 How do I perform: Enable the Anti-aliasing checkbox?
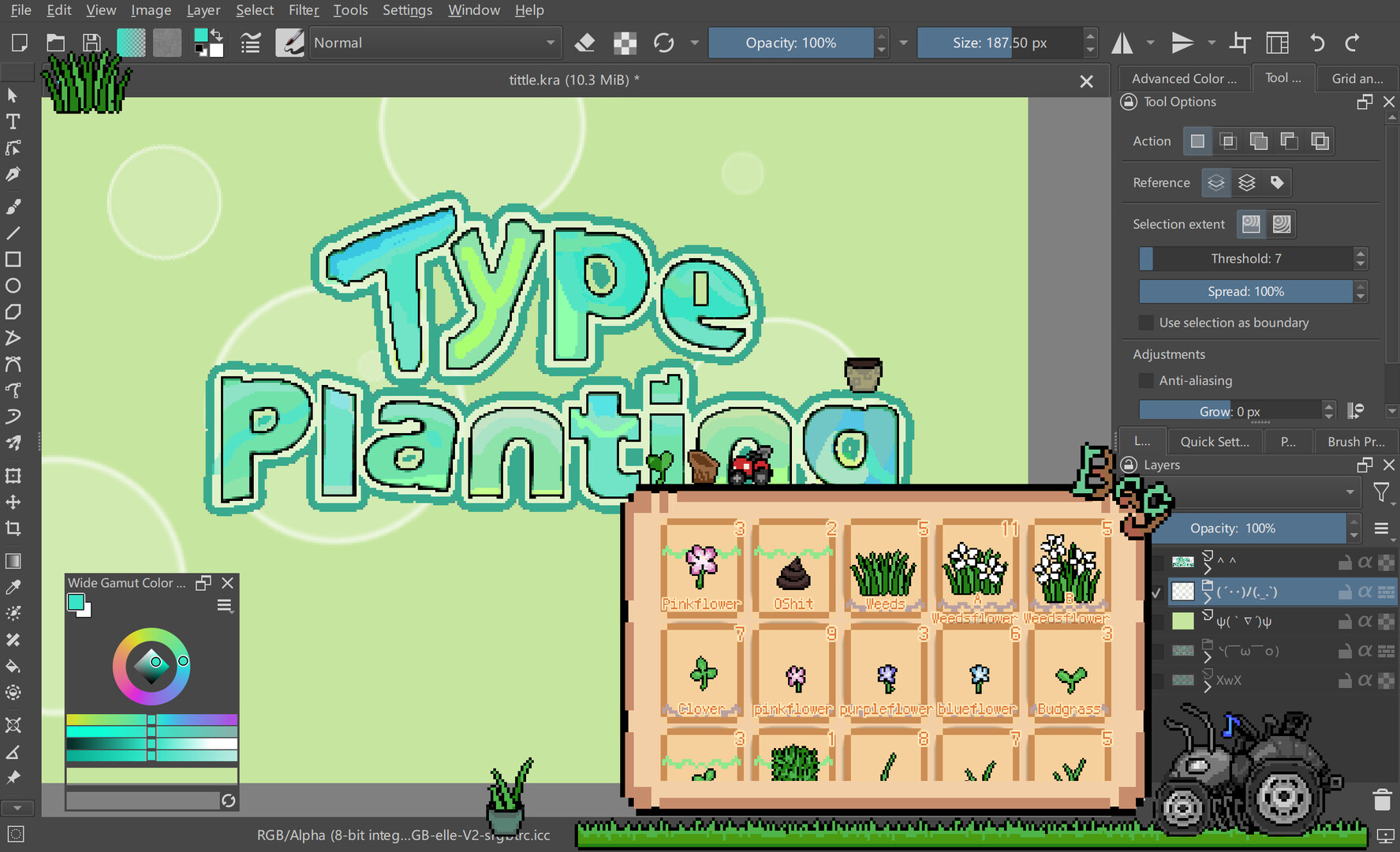pos(1145,380)
